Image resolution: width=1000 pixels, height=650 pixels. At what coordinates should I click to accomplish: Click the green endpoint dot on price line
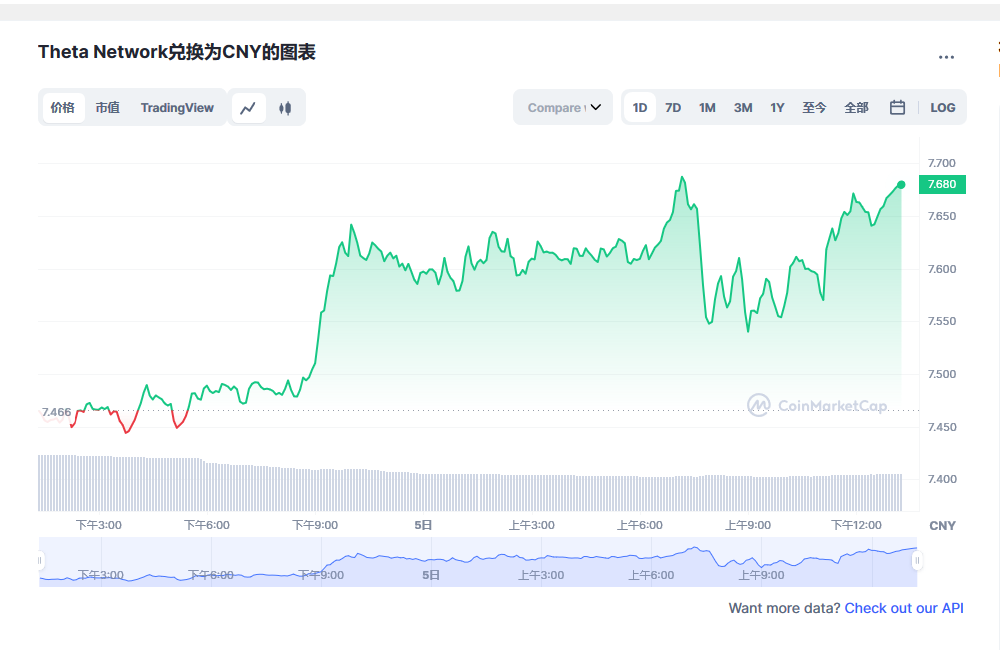[901, 185]
